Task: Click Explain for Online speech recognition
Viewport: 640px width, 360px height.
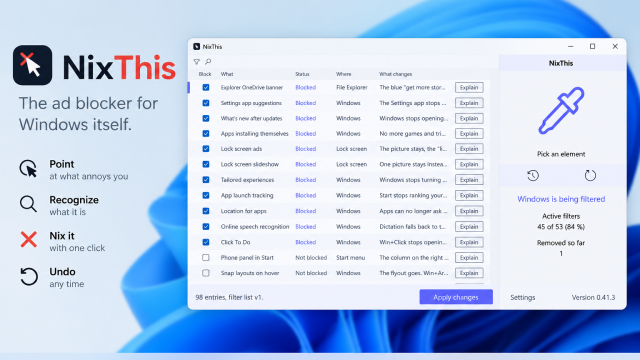Action: click(x=469, y=227)
